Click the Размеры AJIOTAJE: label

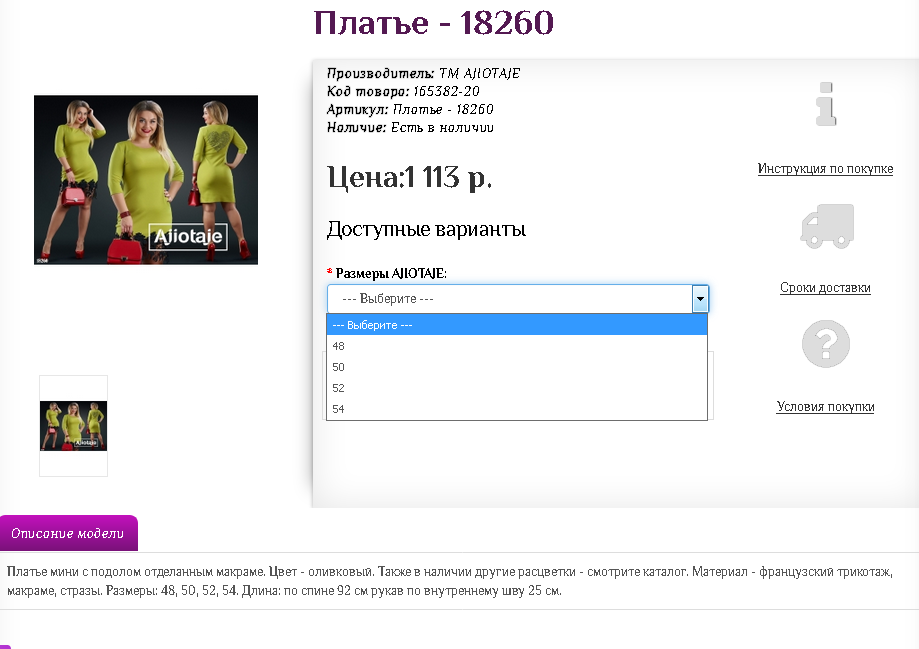[x=391, y=274]
